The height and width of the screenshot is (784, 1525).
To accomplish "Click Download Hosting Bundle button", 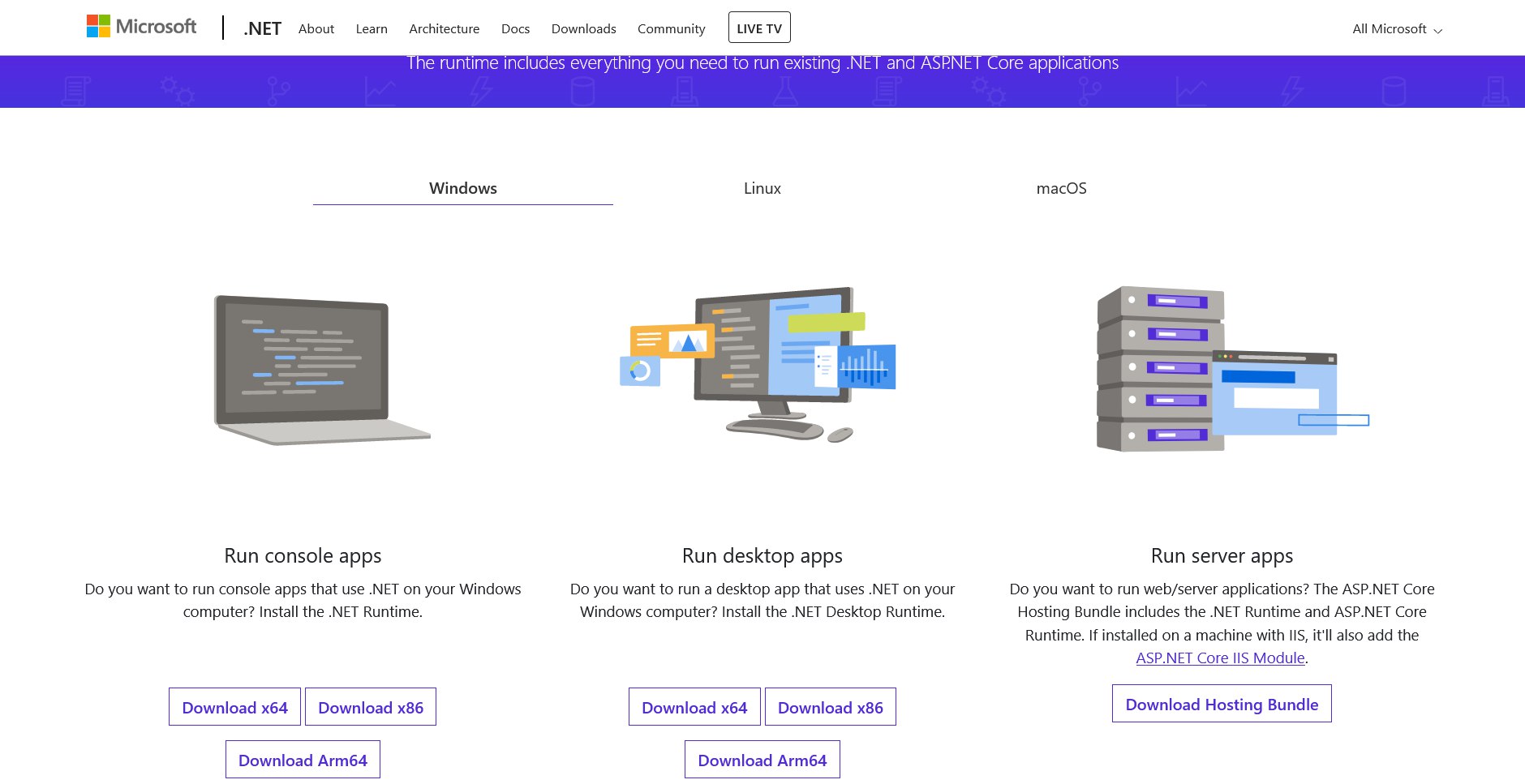I will point(1222,704).
